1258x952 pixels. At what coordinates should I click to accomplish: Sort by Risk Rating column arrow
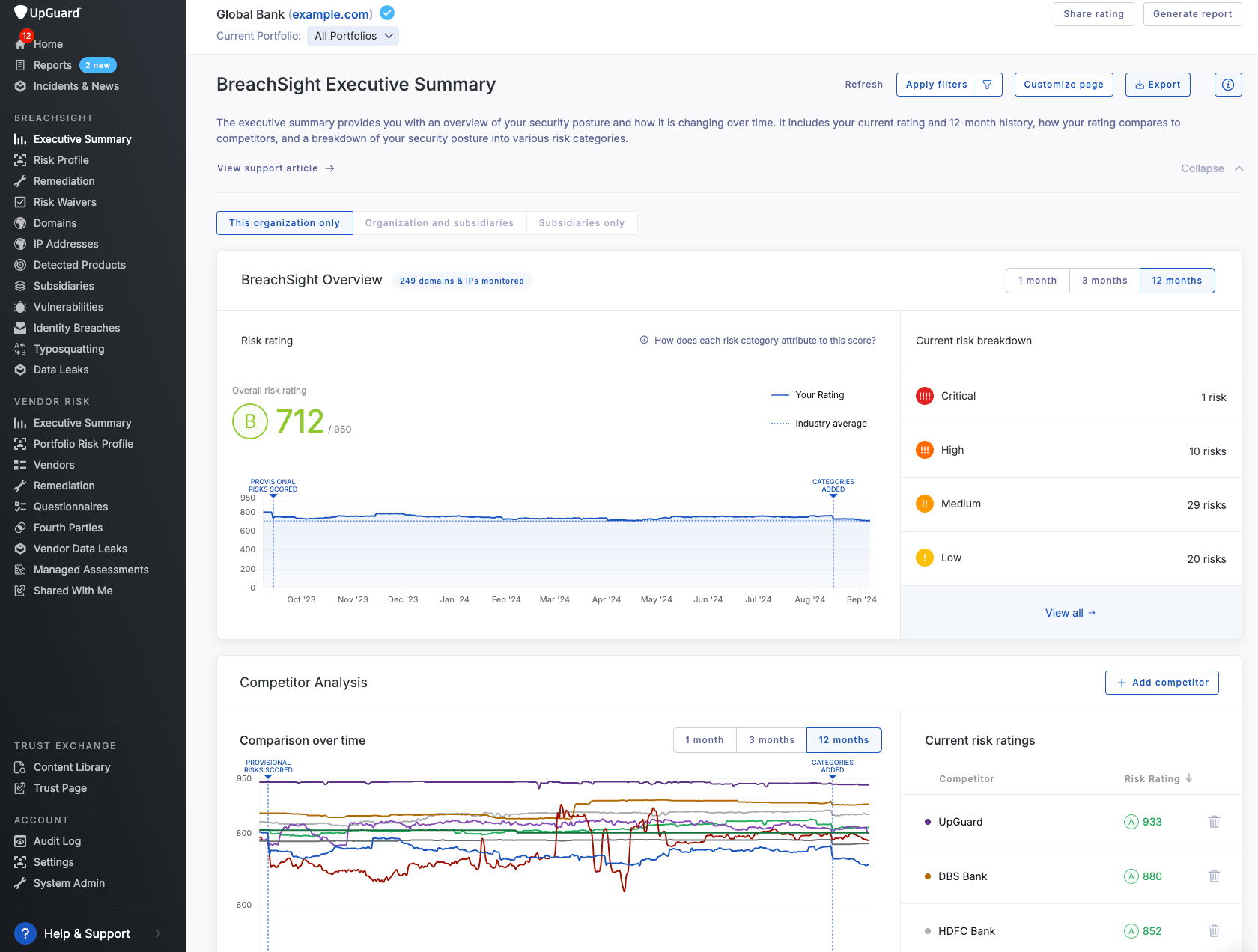click(1189, 778)
